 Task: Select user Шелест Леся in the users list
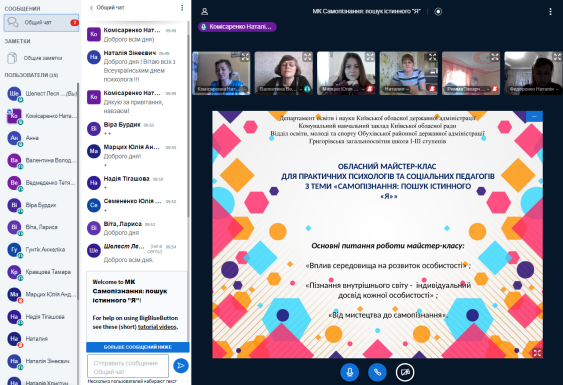[x=41, y=94]
